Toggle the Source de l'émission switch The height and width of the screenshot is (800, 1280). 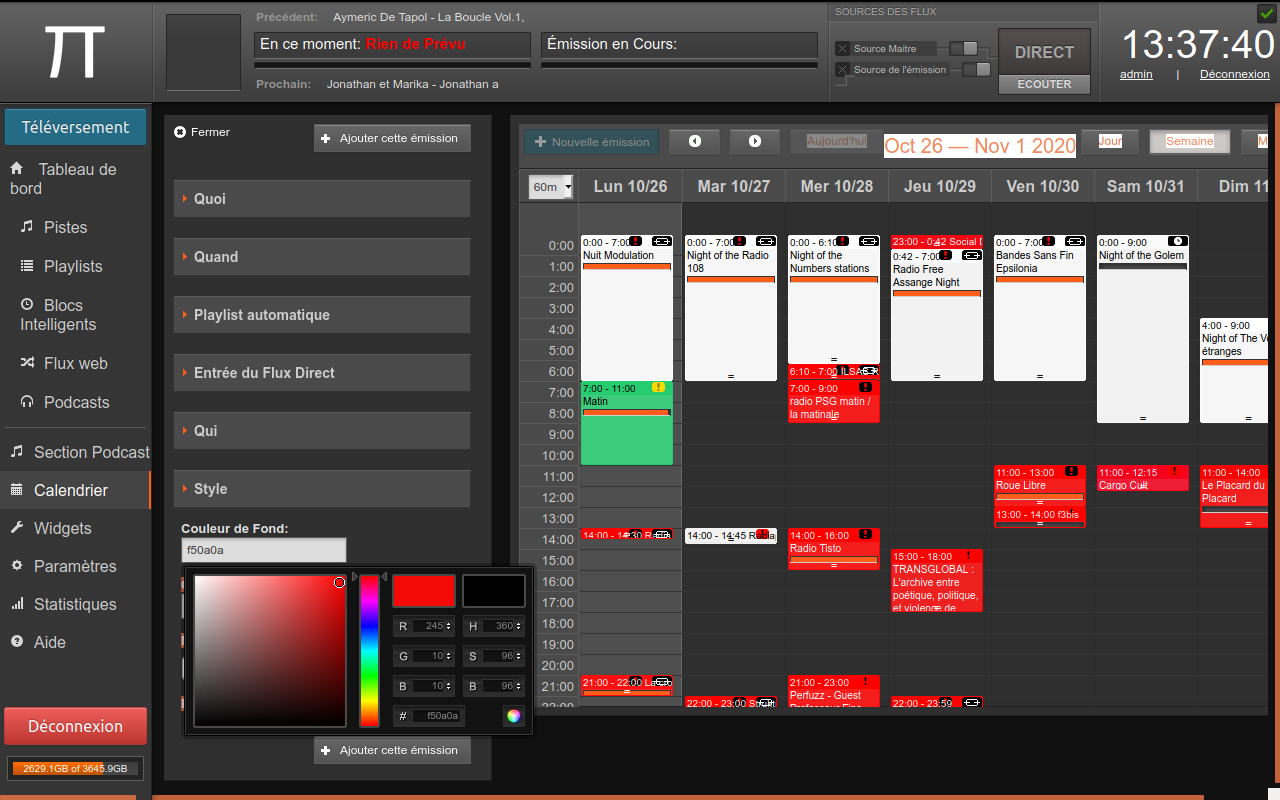(976, 69)
